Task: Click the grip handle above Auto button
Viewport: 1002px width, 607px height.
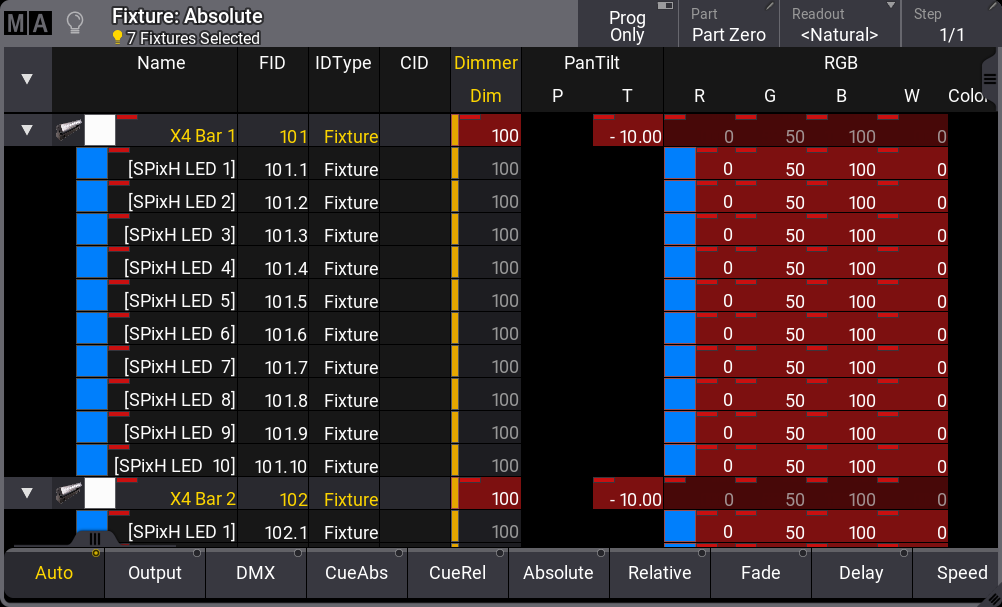Action: (x=95, y=538)
